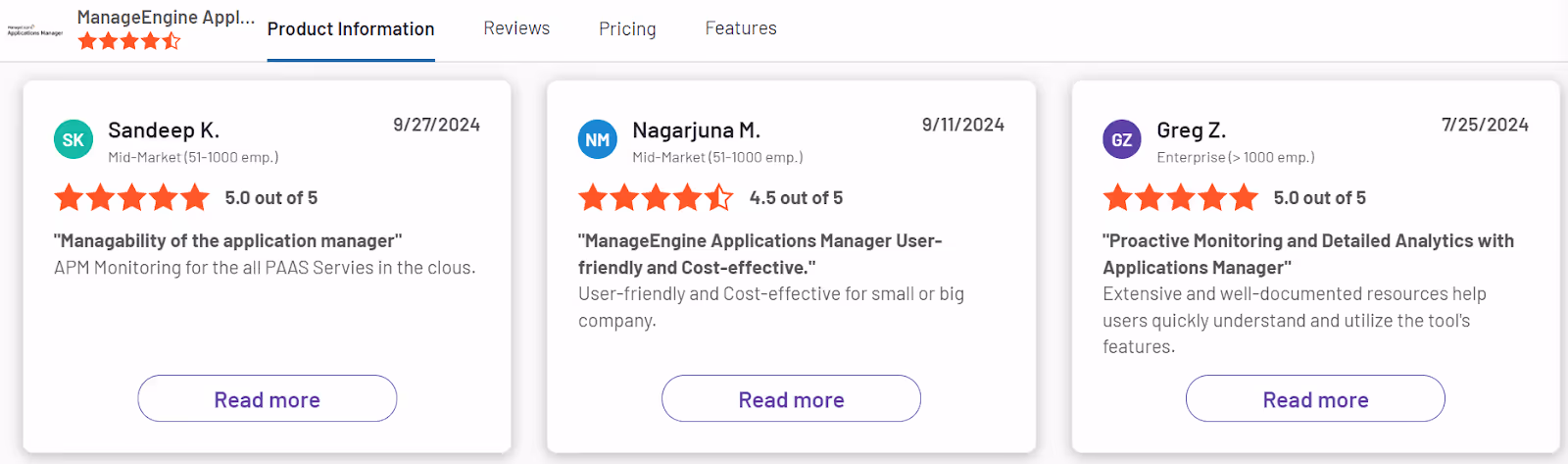Click Greg Z.'s GZ avatar

1122,139
